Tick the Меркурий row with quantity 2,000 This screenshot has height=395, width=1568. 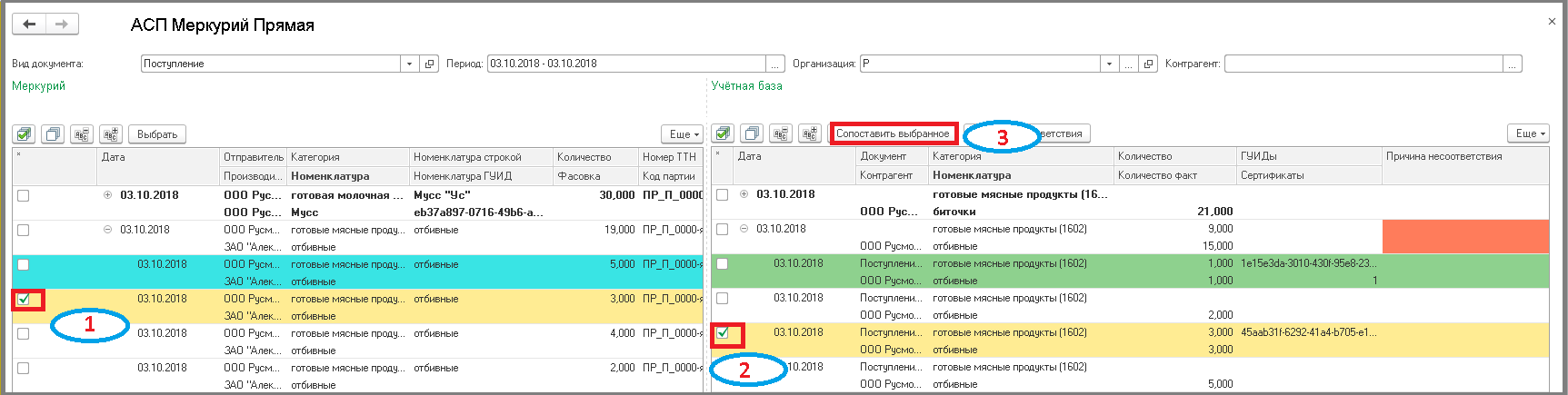click(x=23, y=368)
